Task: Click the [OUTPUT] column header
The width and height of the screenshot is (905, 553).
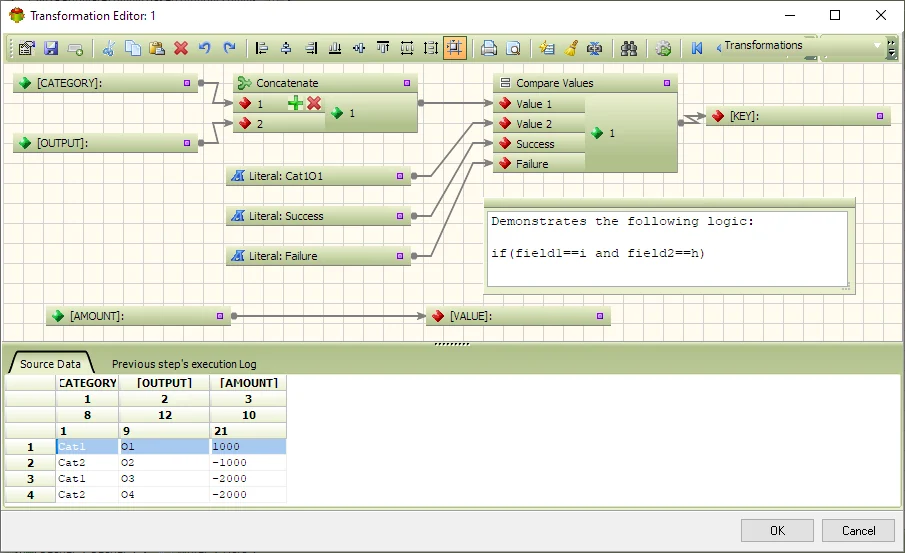Action: tap(164, 383)
